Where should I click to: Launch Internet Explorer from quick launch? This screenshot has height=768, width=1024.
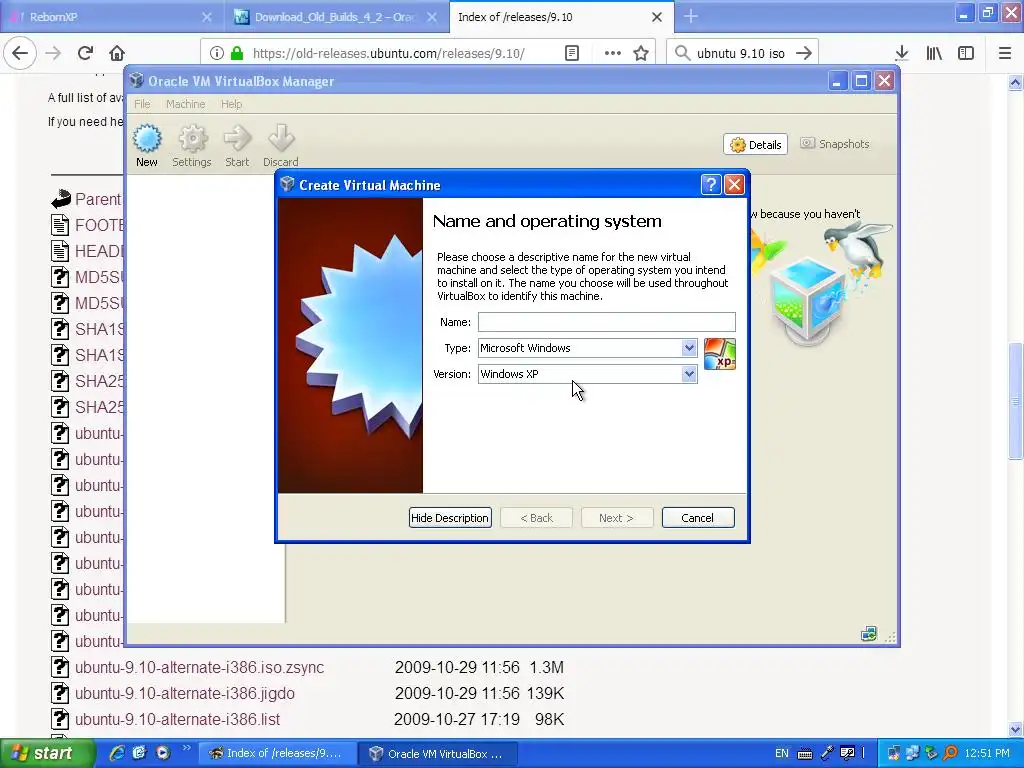coord(117,753)
